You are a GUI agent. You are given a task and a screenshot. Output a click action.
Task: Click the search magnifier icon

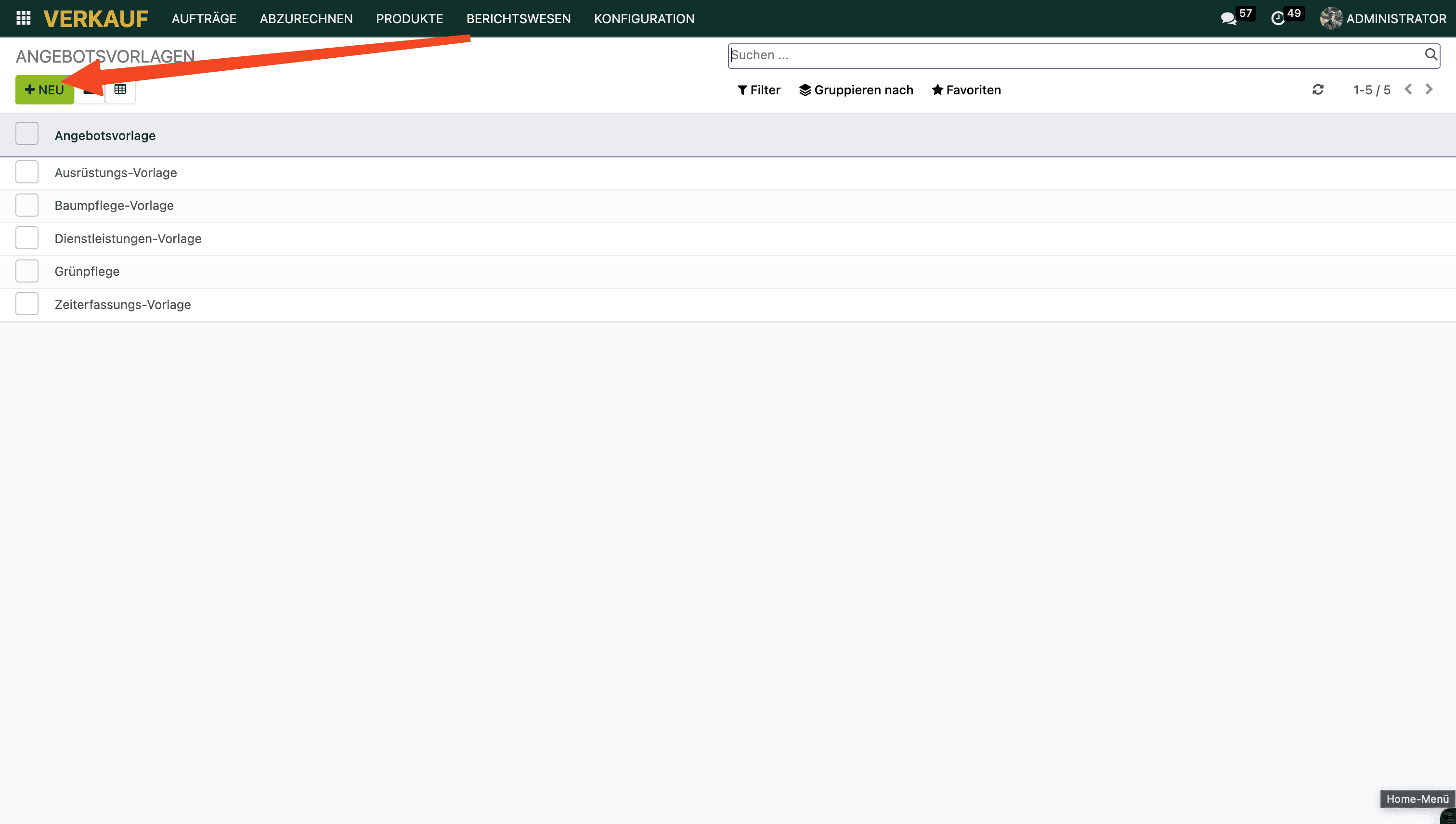pos(1430,54)
